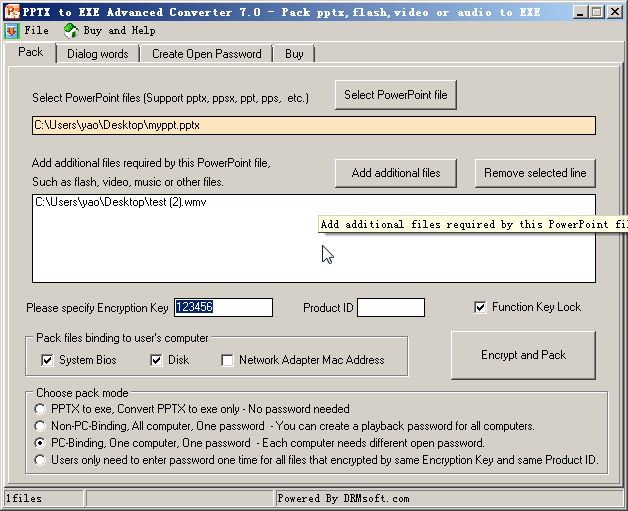Select PC-Binding, One computer mode
The image size is (628, 511).
click(x=40, y=443)
